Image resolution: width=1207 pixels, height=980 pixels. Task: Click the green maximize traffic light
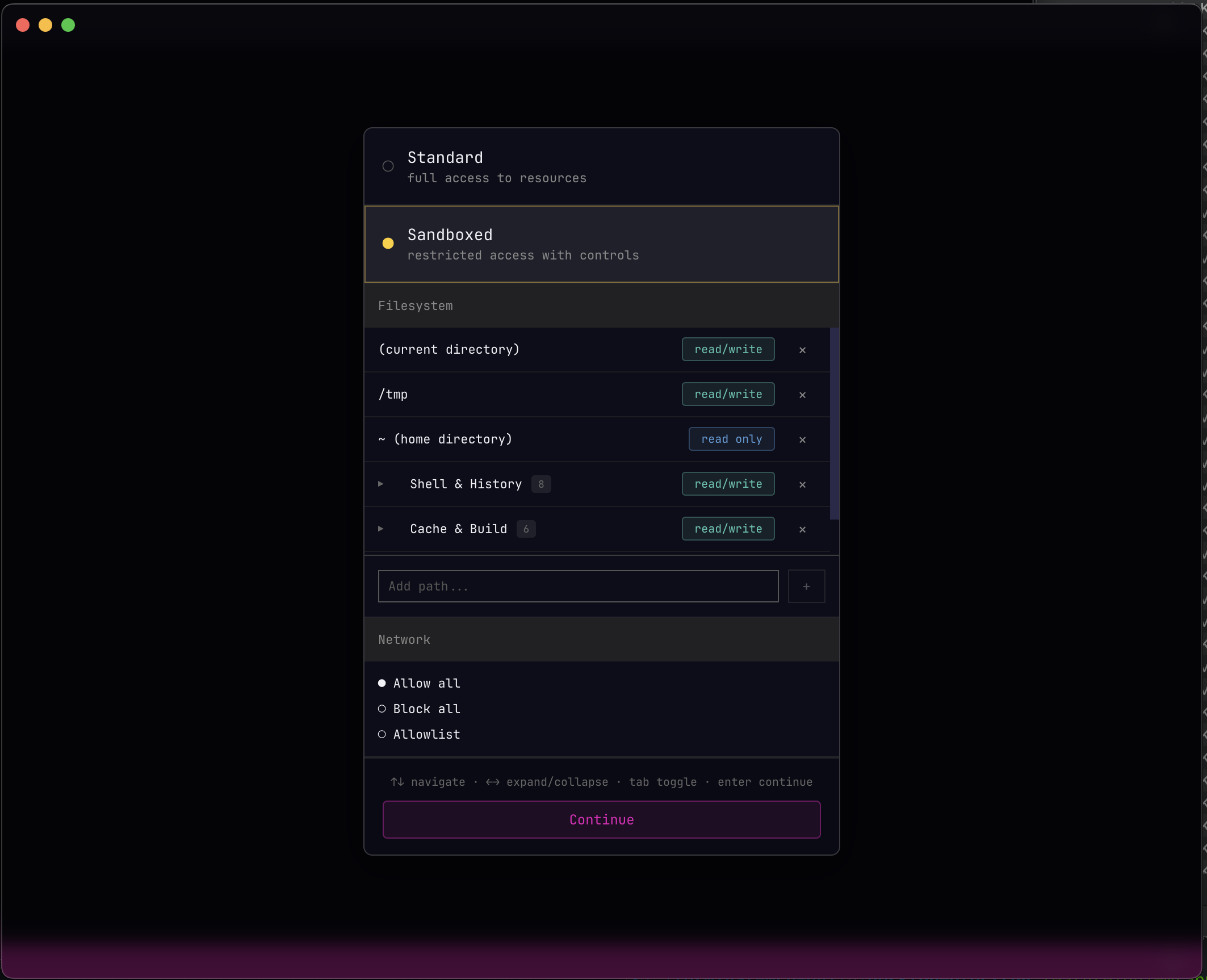pyautogui.click(x=68, y=25)
